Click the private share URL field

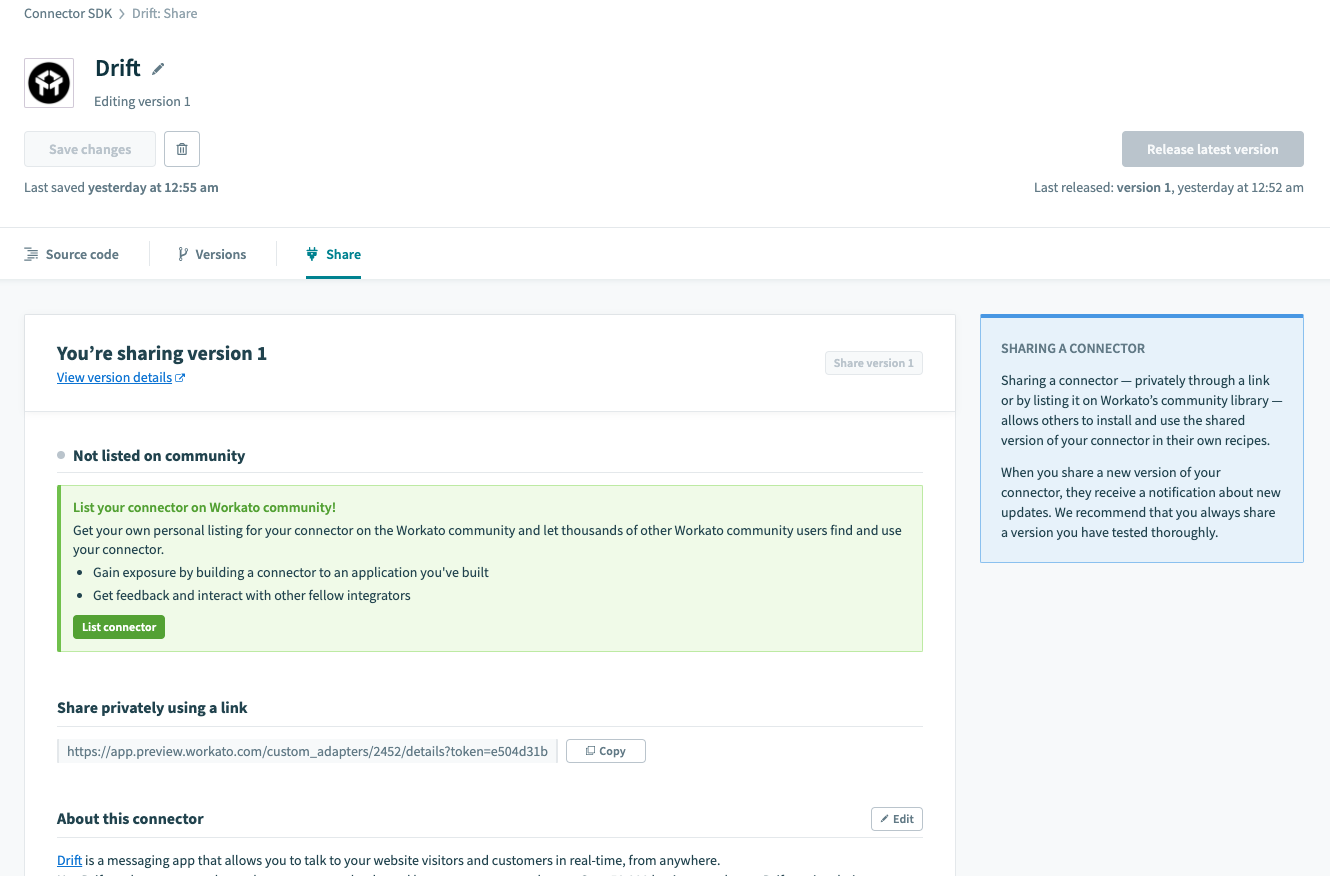pos(307,751)
